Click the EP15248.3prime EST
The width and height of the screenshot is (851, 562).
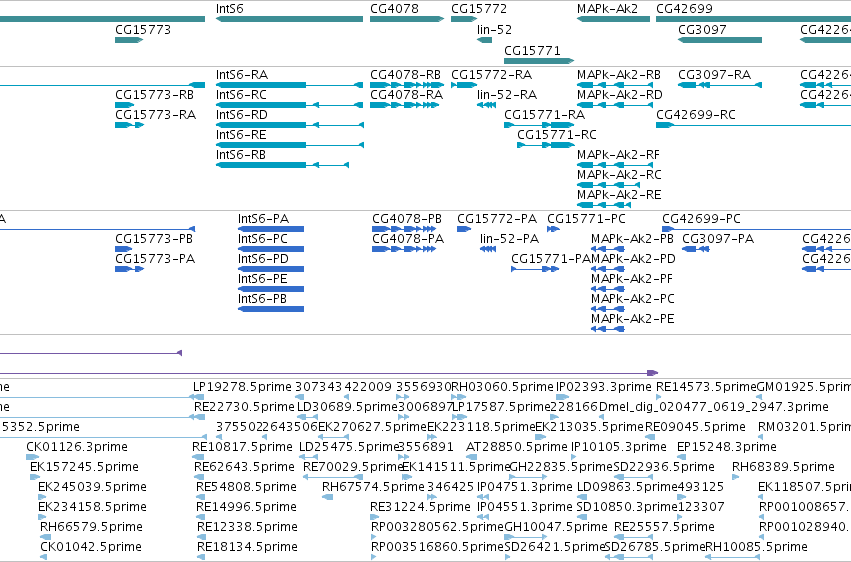click(x=727, y=448)
